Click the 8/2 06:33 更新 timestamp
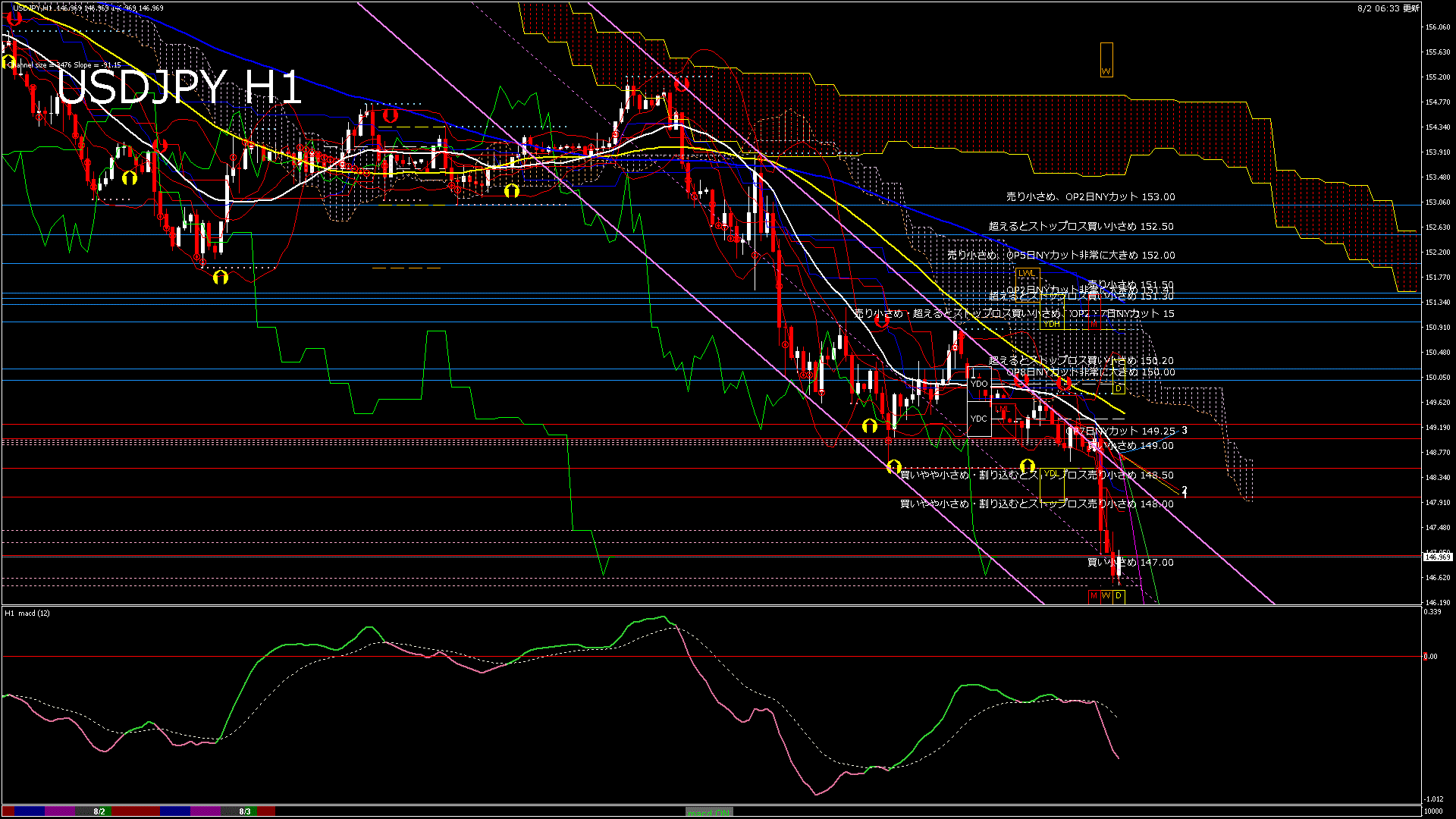 (1388, 8)
